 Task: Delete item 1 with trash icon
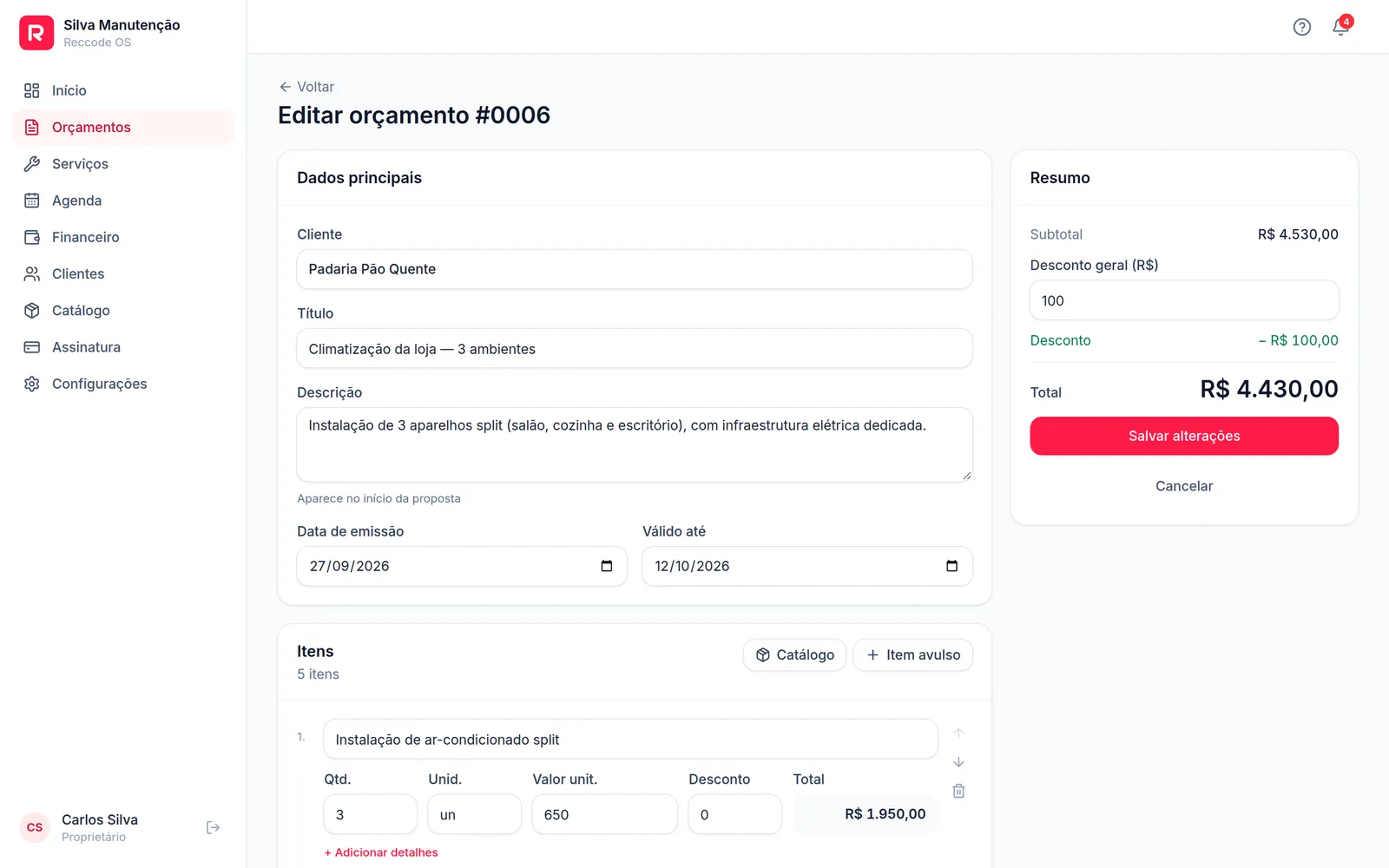[958, 791]
